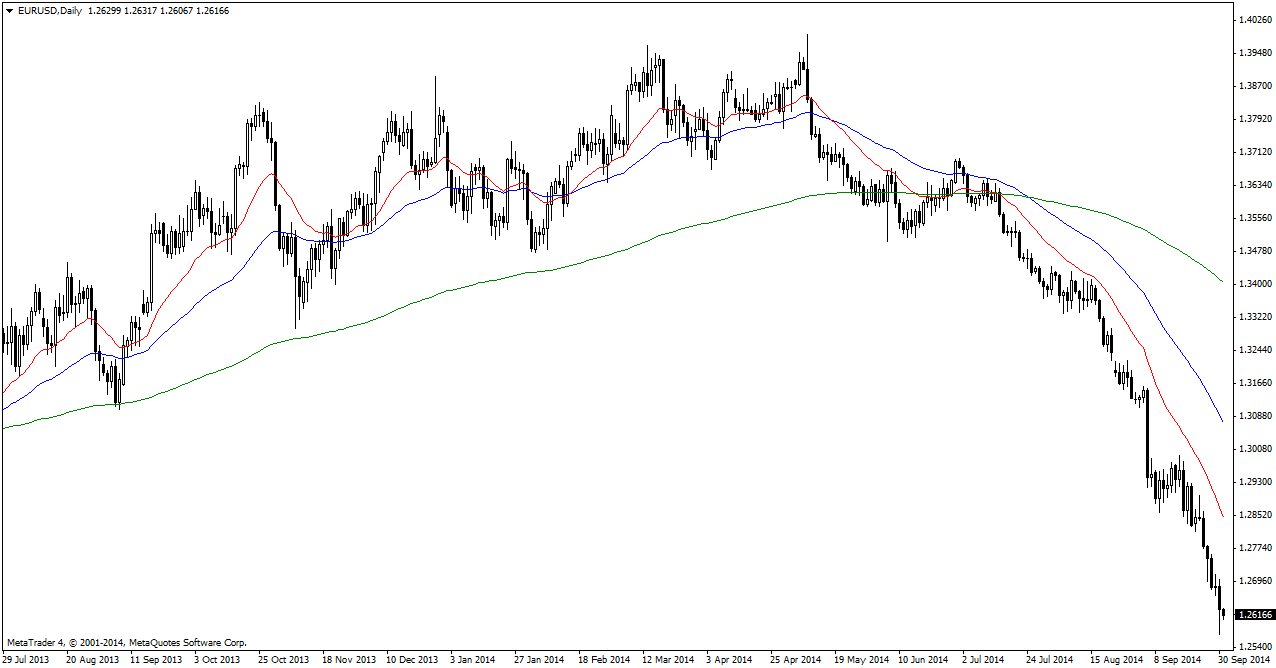Select the 30 Sep 2014 date label
Image resolution: width=1276 pixels, height=668 pixels.
[x=1245, y=660]
